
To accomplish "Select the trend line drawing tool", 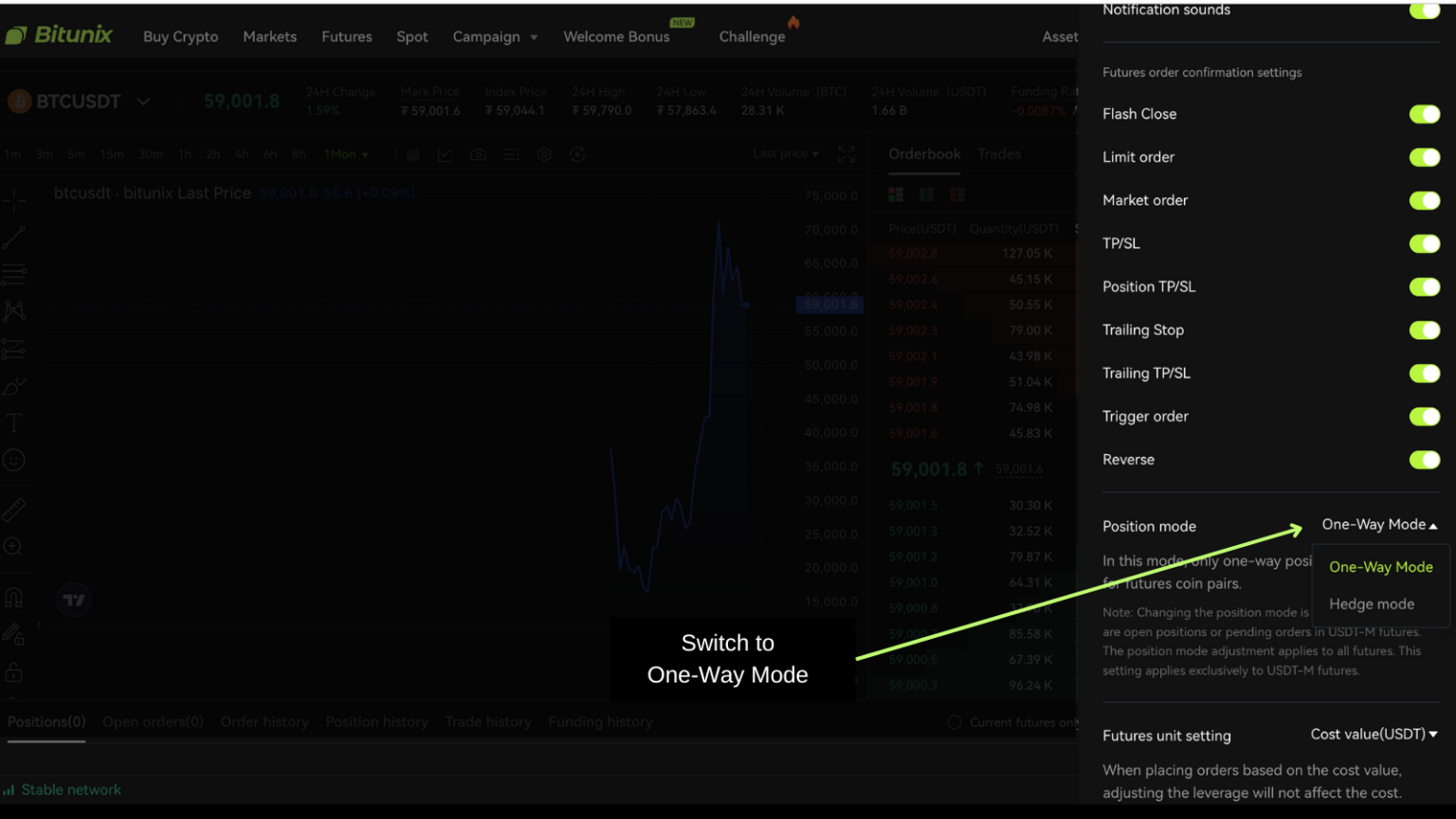I will (14, 237).
